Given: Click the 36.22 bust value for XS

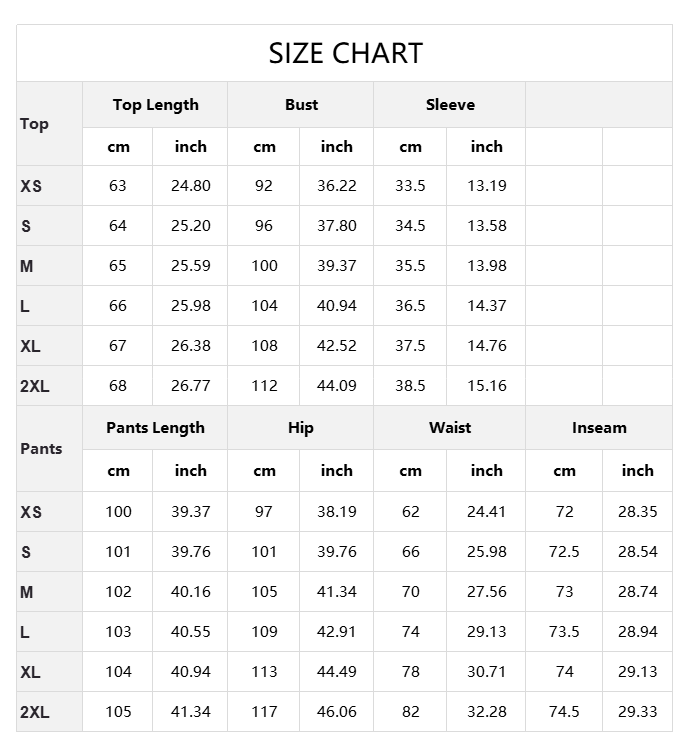Looking at the screenshot, I should point(337,186).
